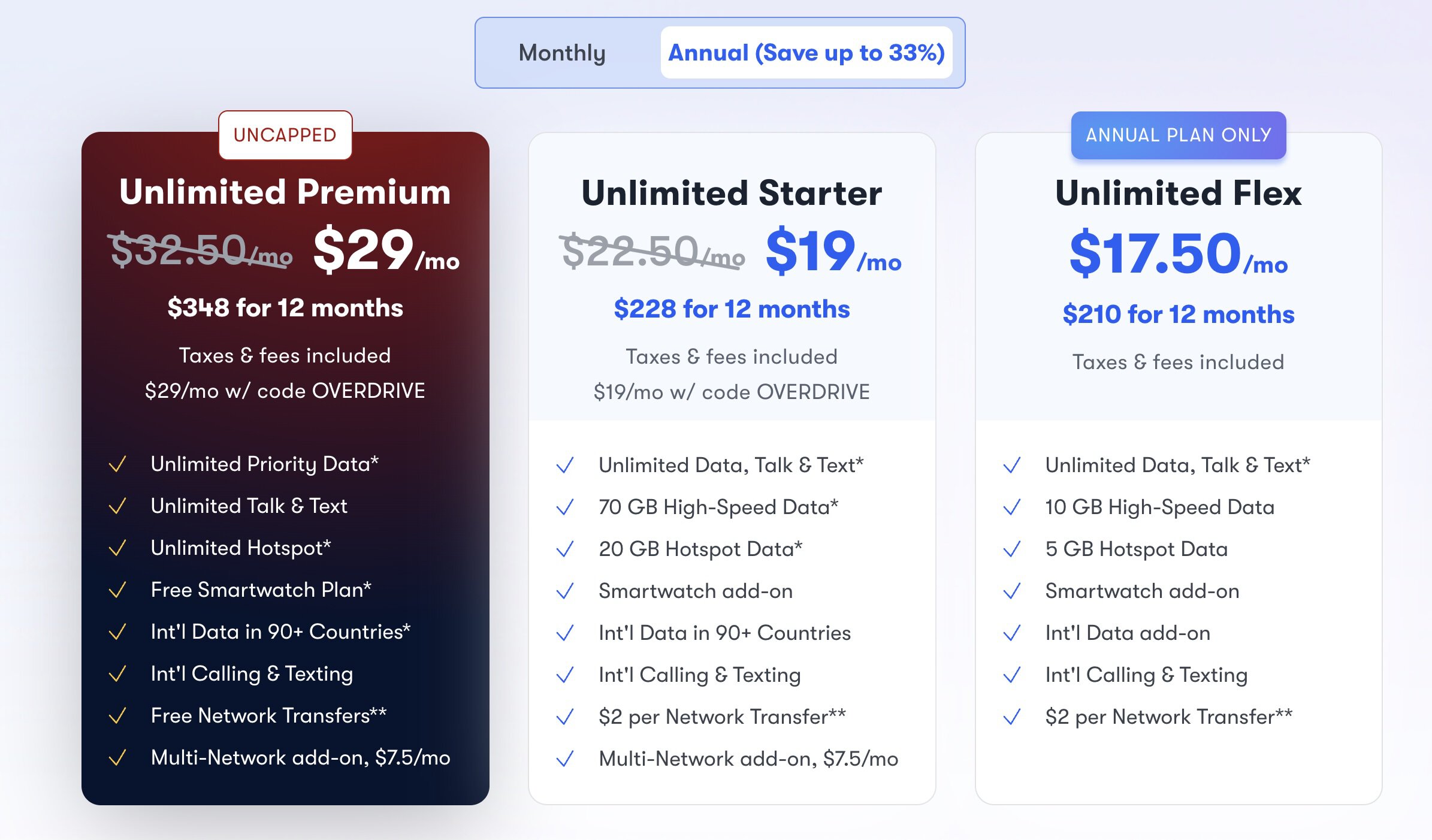Select the Unlimited Premium plan title
Image resolution: width=1432 pixels, height=840 pixels.
click(x=285, y=192)
